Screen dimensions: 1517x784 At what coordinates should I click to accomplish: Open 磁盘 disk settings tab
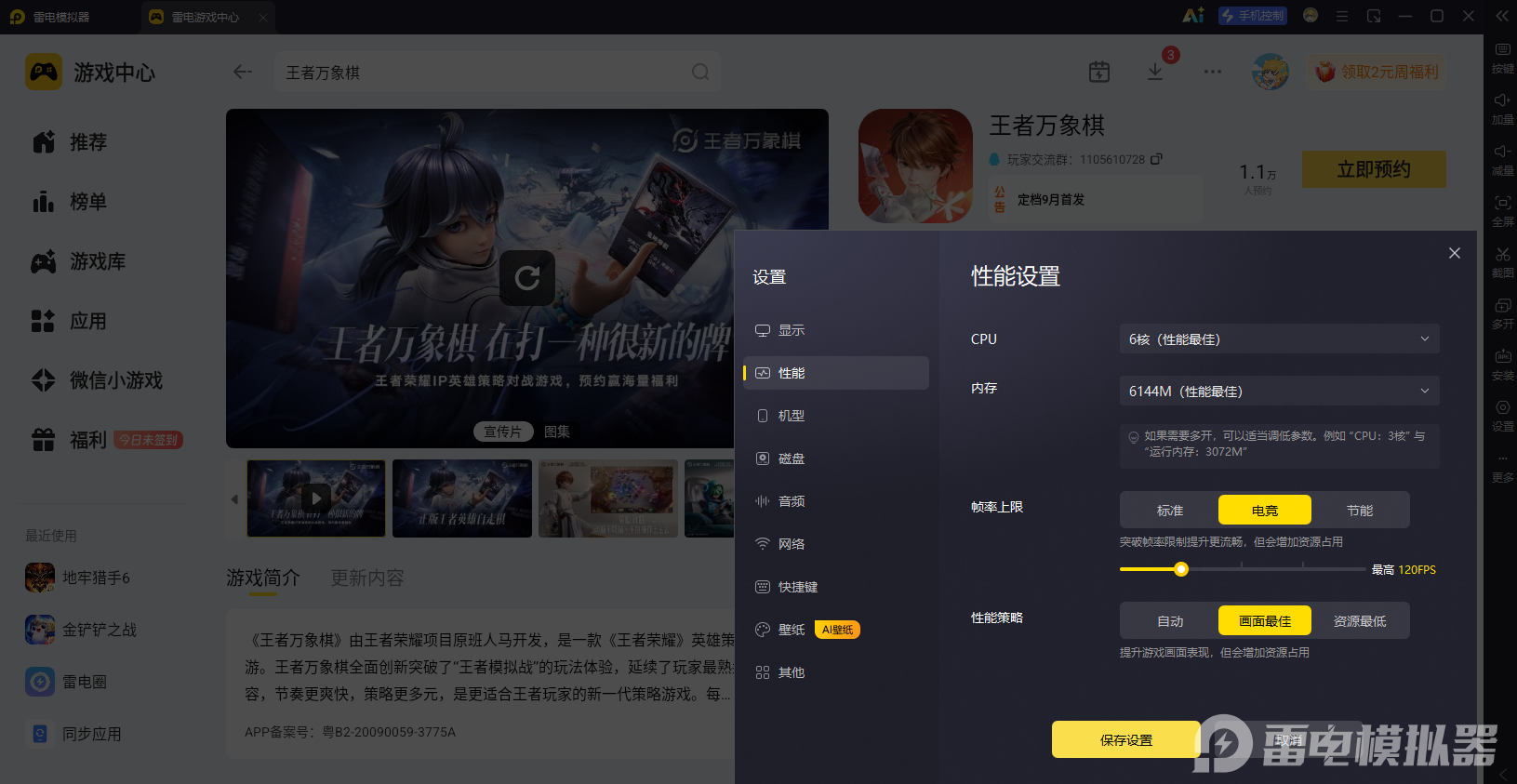click(836, 458)
